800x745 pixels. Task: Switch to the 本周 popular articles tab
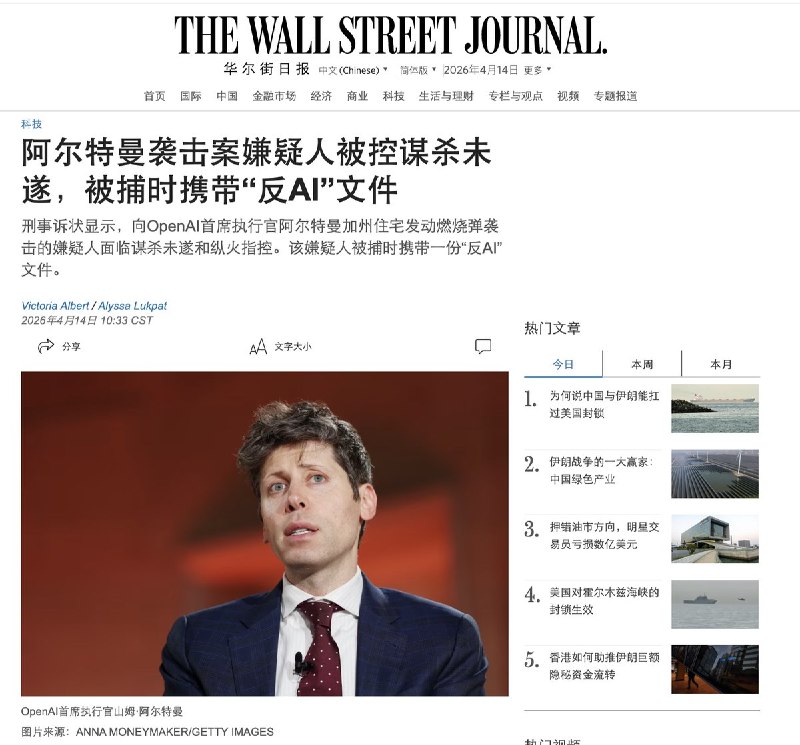642,364
